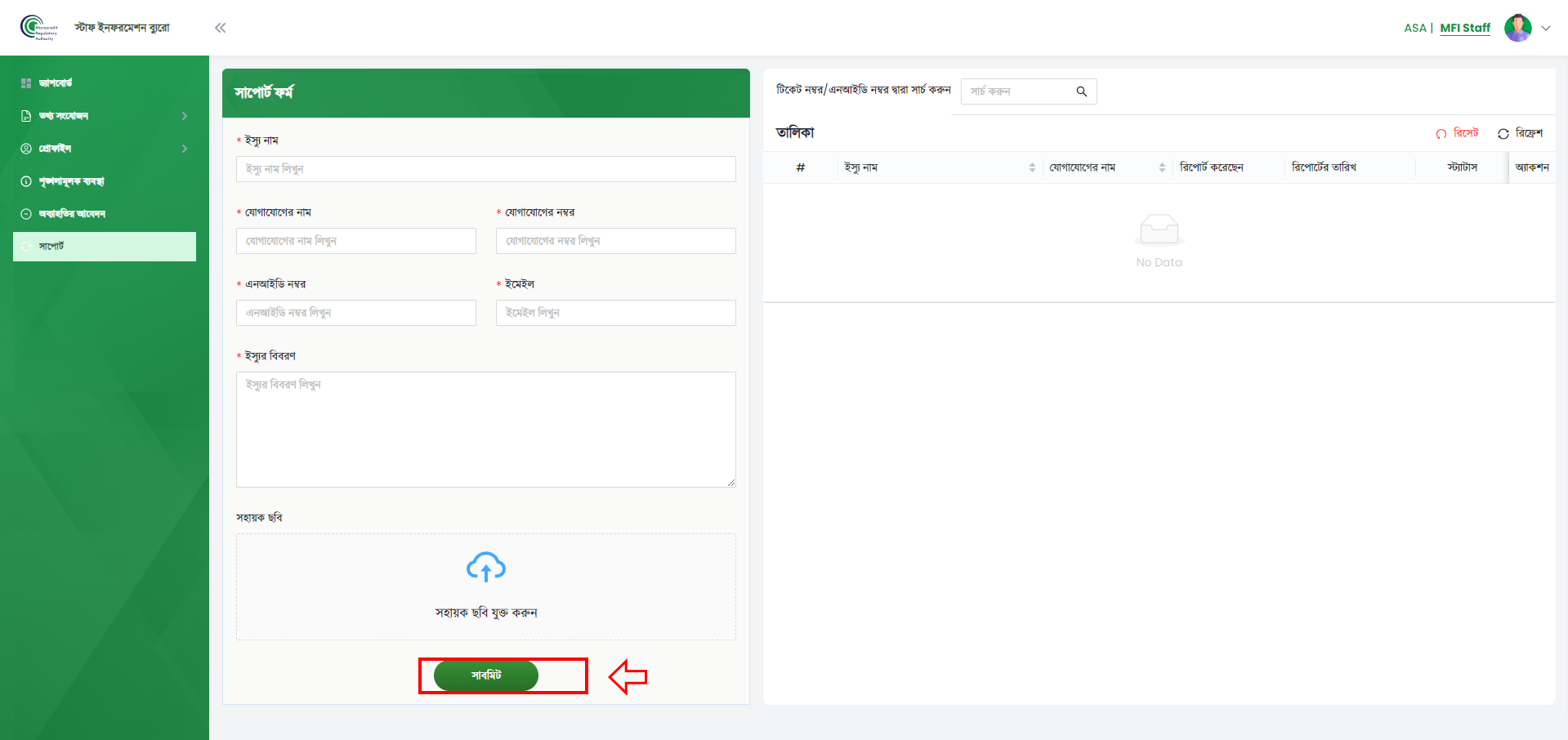Expand the প্রোফাইল submenu chevron
1568x740 pixels.
[185, 149]
